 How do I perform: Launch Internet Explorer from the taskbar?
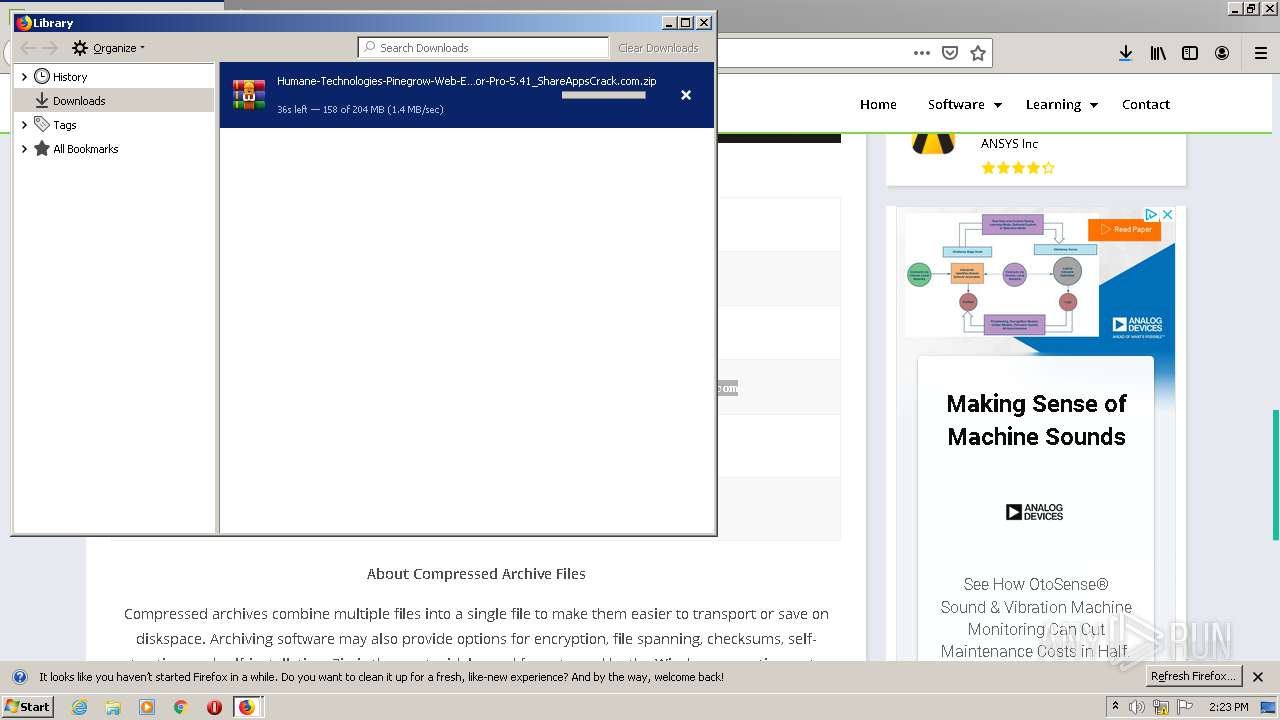(80, 707)
